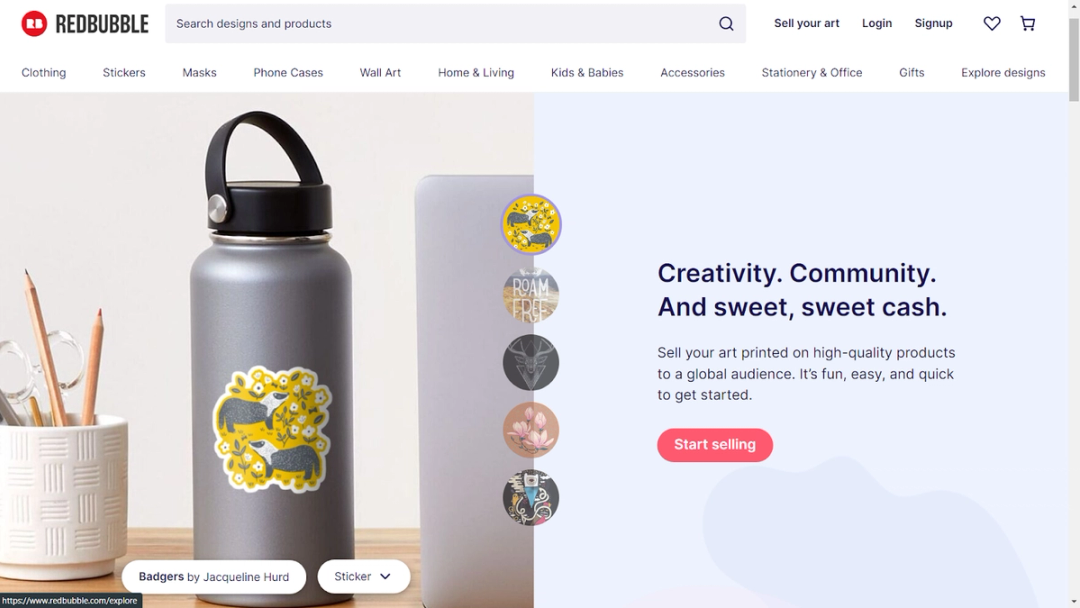
Task: Click the search magnifier icon
Action: 726,23
